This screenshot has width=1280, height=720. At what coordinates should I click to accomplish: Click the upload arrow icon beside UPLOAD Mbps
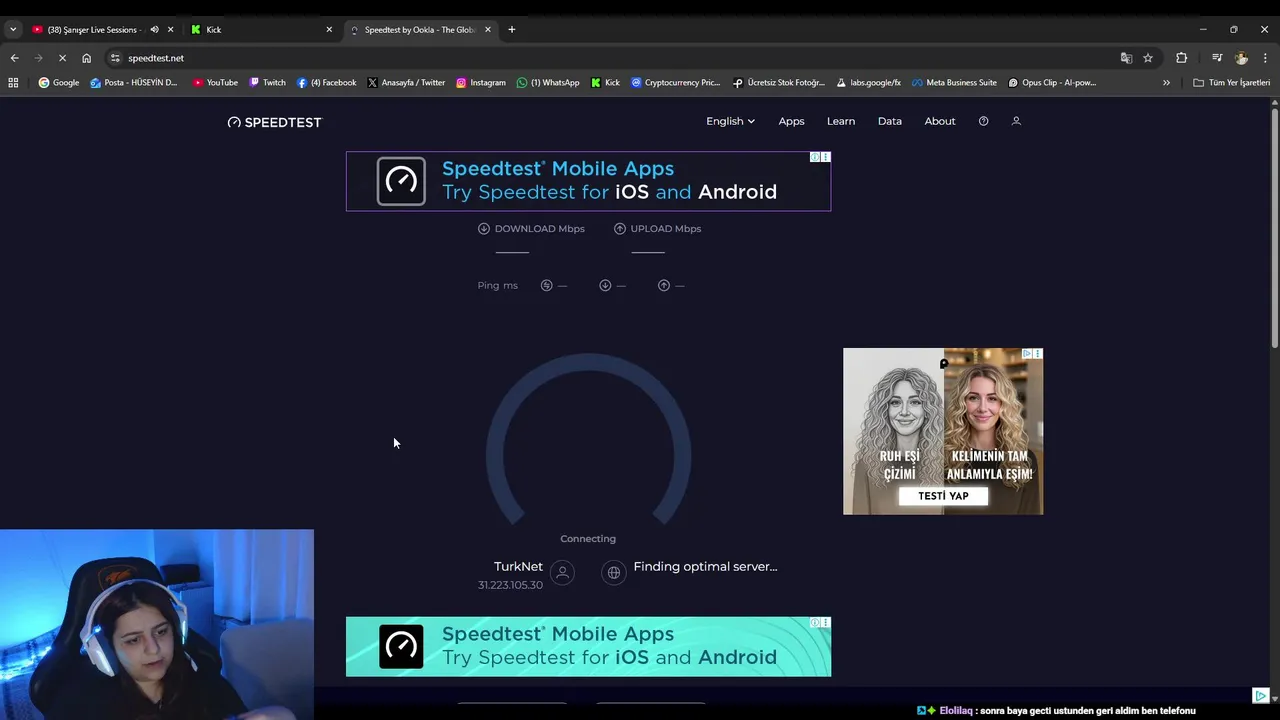[x=620, y=228]
